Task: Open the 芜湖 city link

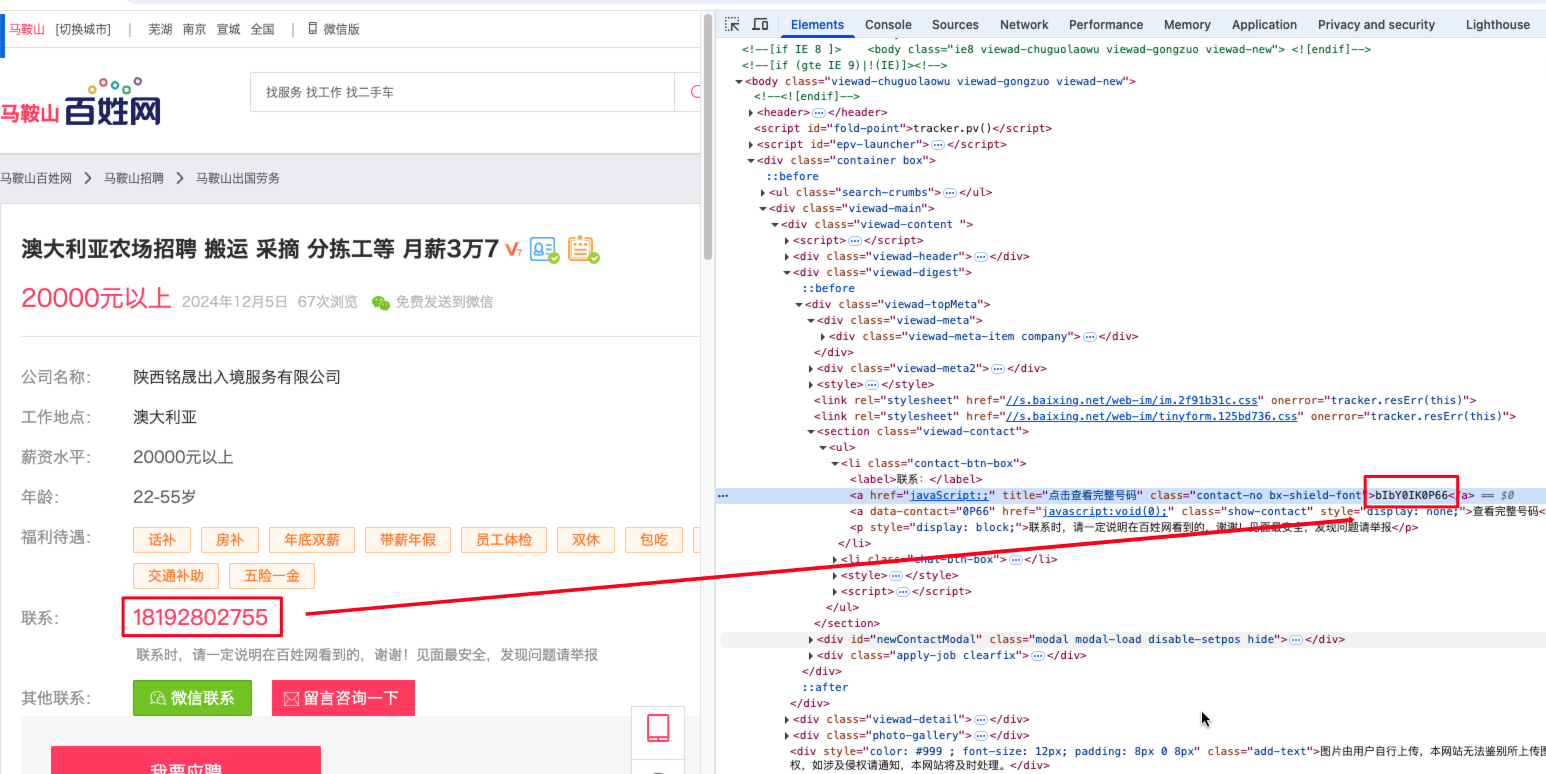Action: 160,29
